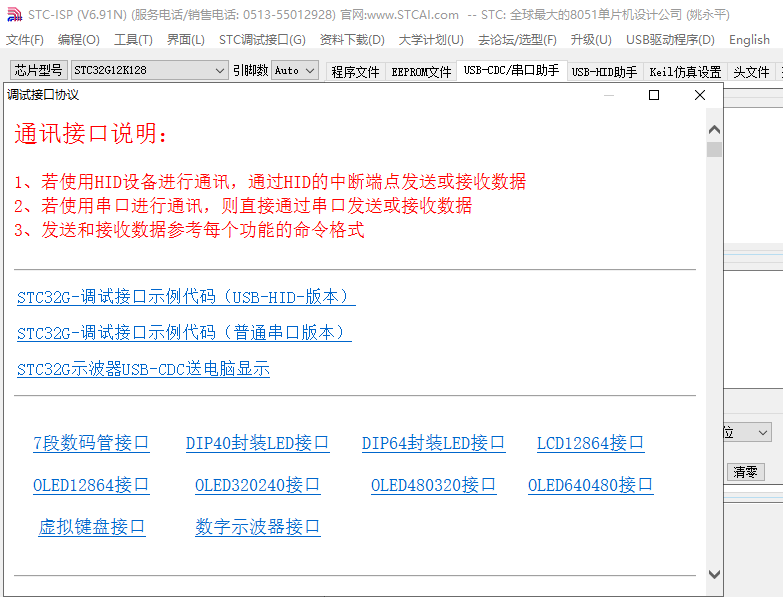Open the USB驱动程序(D) menu
783x597 pixels.
tap(670, 40)
